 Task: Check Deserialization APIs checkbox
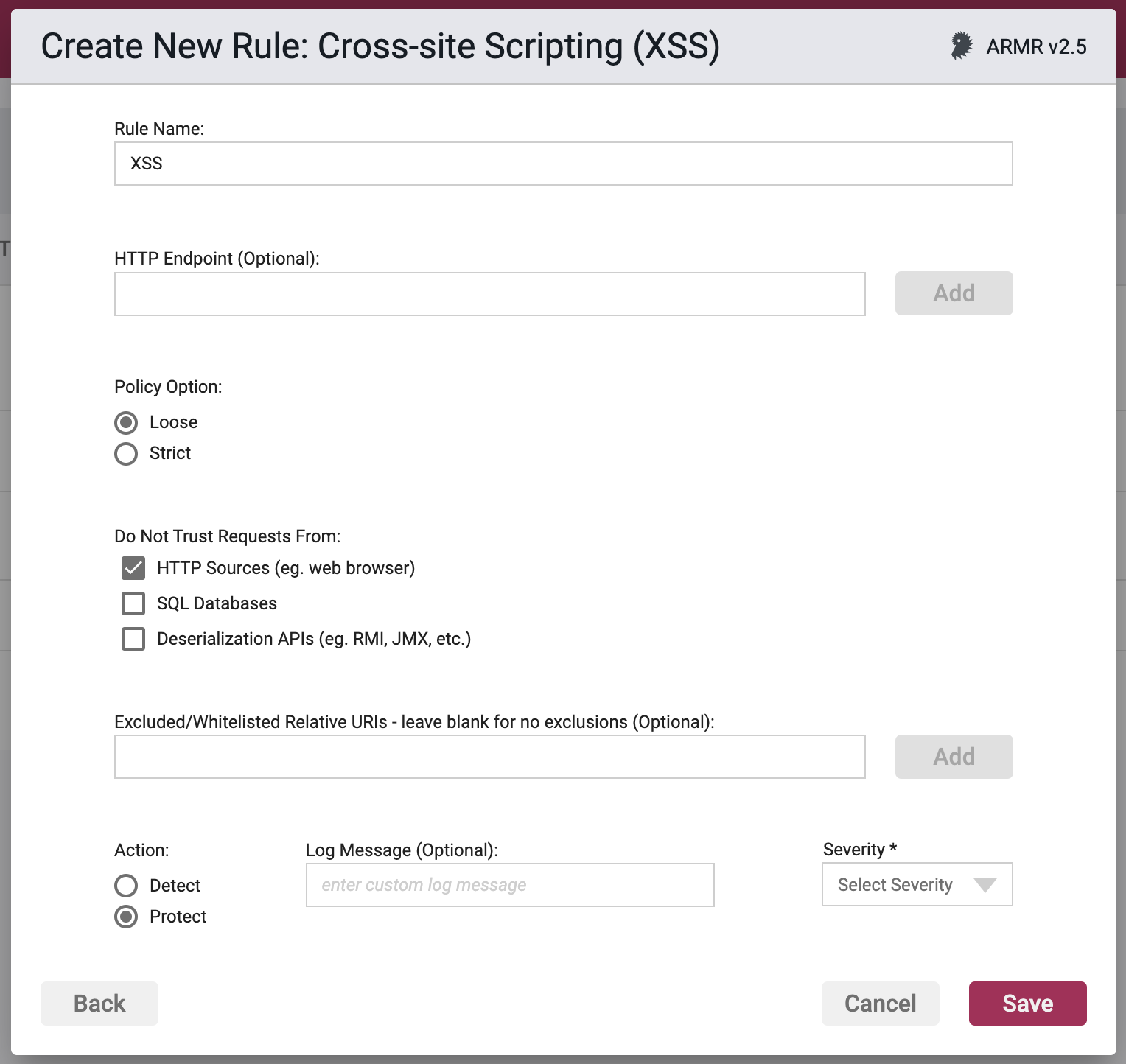click(133, 639)
